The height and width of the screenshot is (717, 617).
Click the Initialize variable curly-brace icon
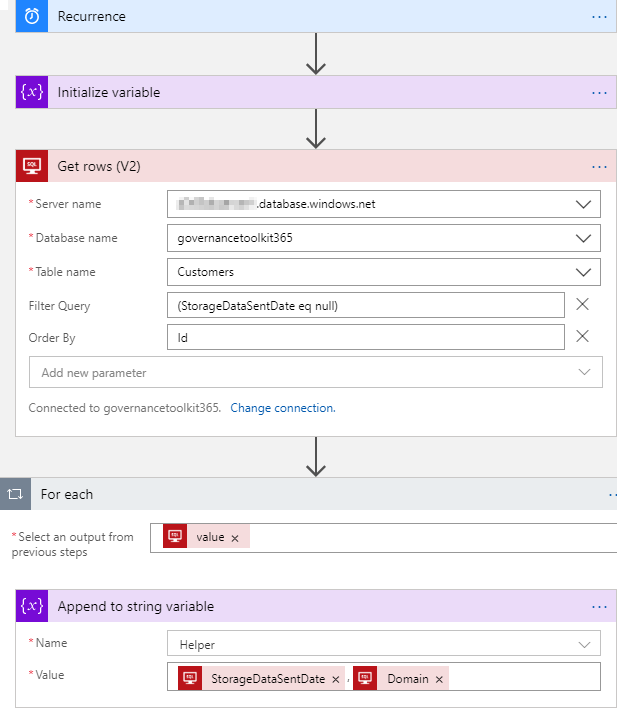(32, 92)
